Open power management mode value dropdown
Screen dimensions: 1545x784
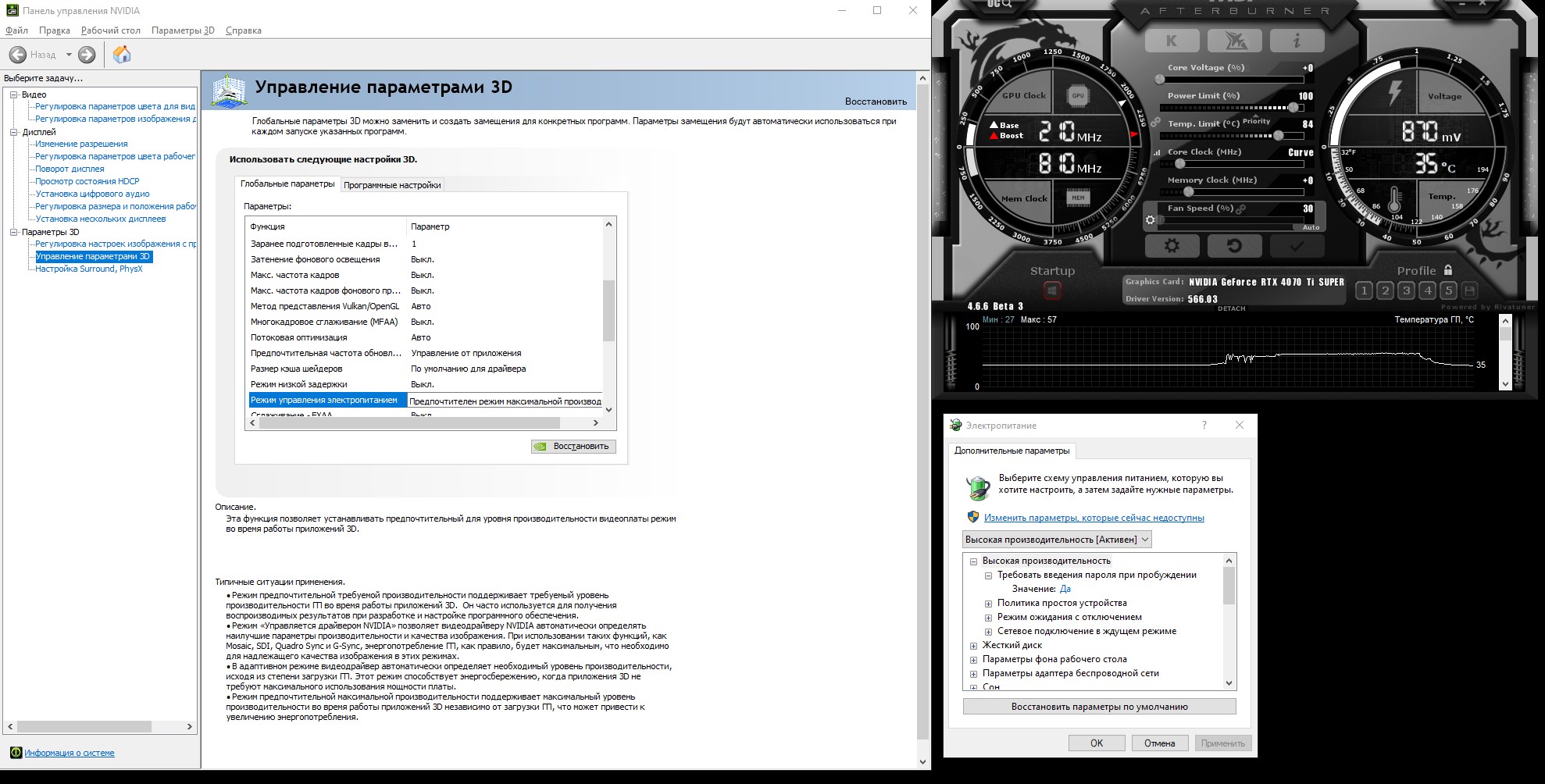[x=505, y=401]
